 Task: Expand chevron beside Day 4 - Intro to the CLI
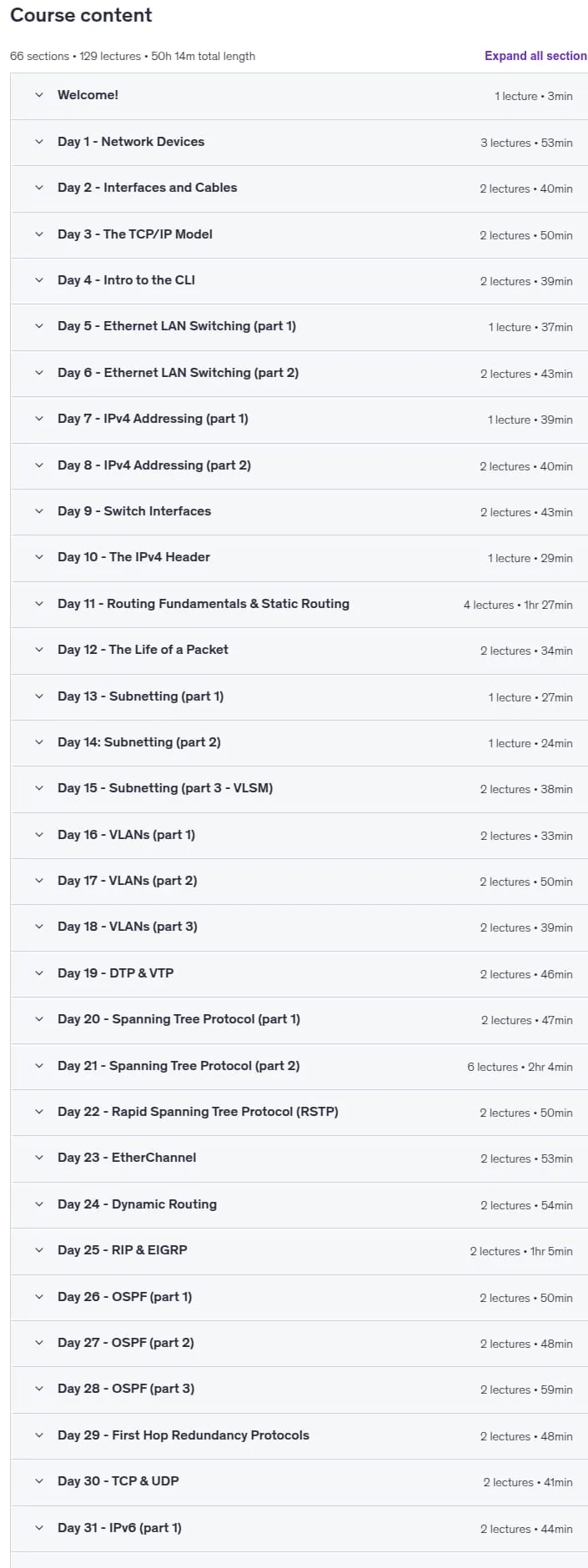39,280
